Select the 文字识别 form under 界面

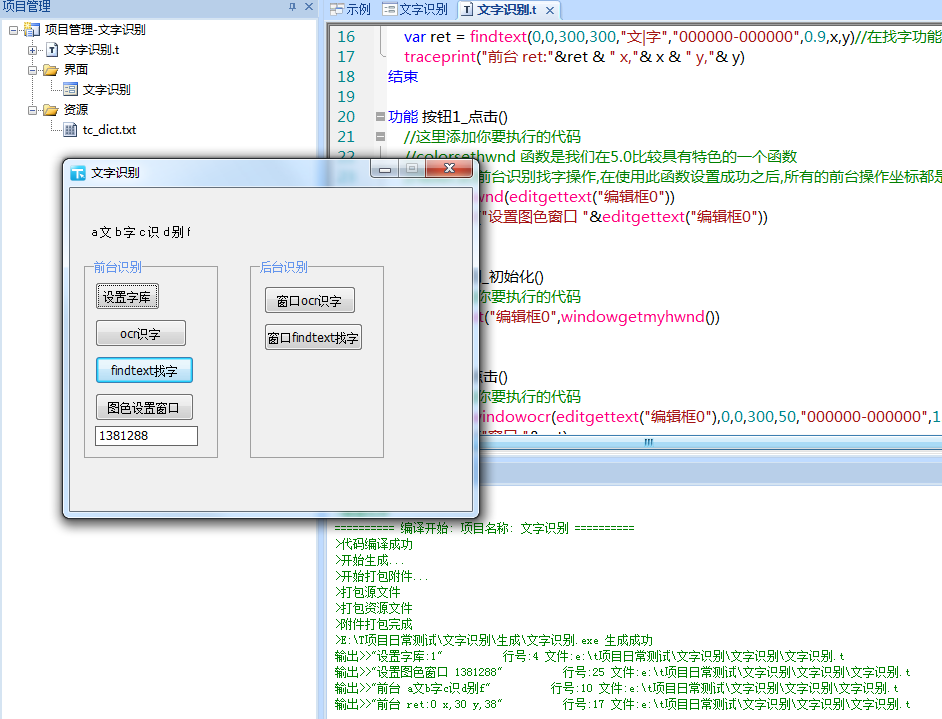point(106,90)
